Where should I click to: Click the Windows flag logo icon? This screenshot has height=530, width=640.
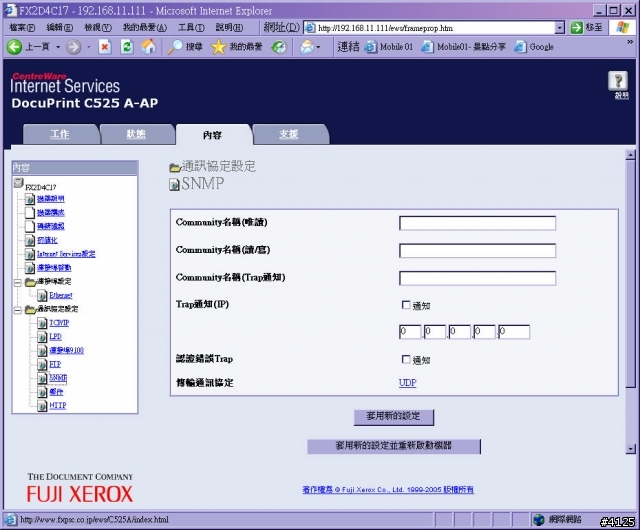pyautogui.click(x=622, y=28)
